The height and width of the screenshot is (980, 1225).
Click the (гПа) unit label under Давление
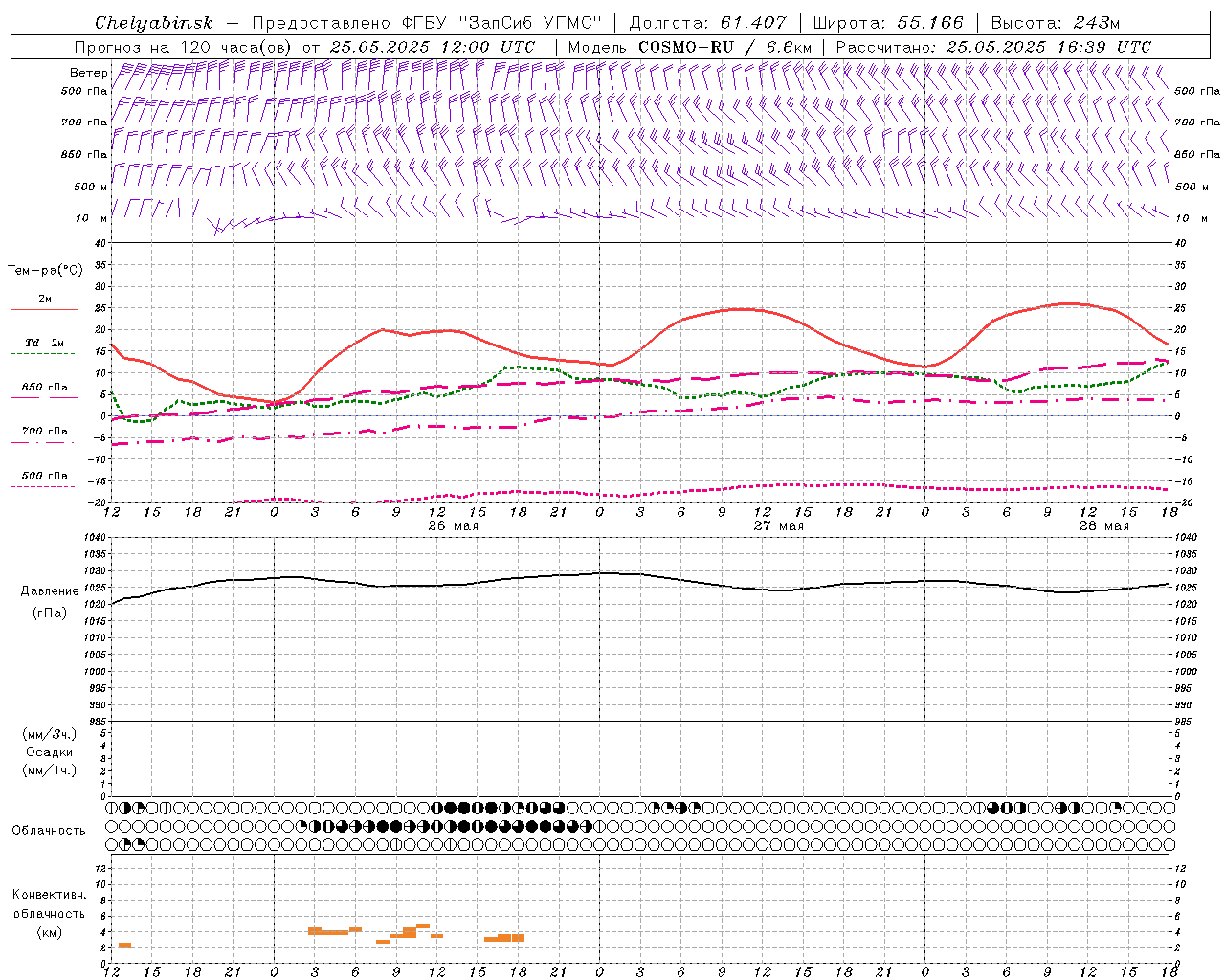coord(50,612)
